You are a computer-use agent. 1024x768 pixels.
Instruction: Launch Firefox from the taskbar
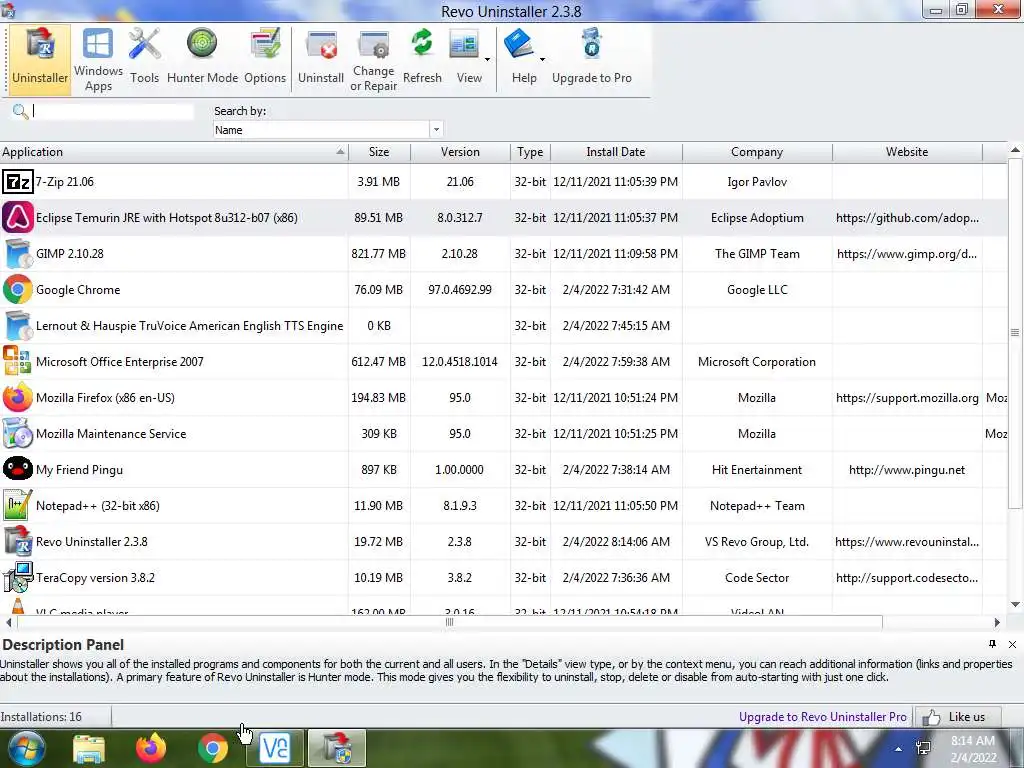tap(151, 748)
